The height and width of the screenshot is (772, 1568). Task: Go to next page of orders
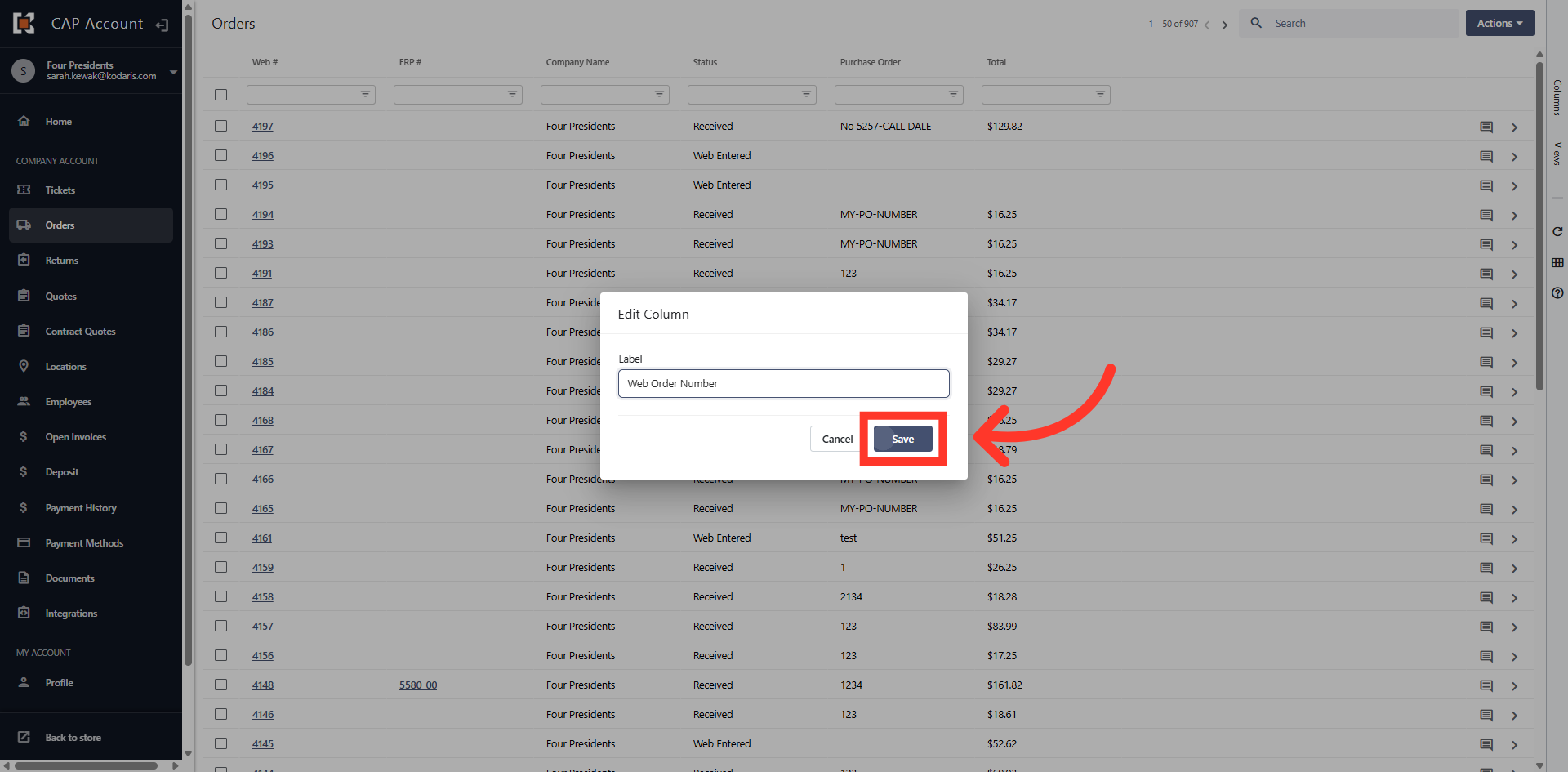point(1224,25)
